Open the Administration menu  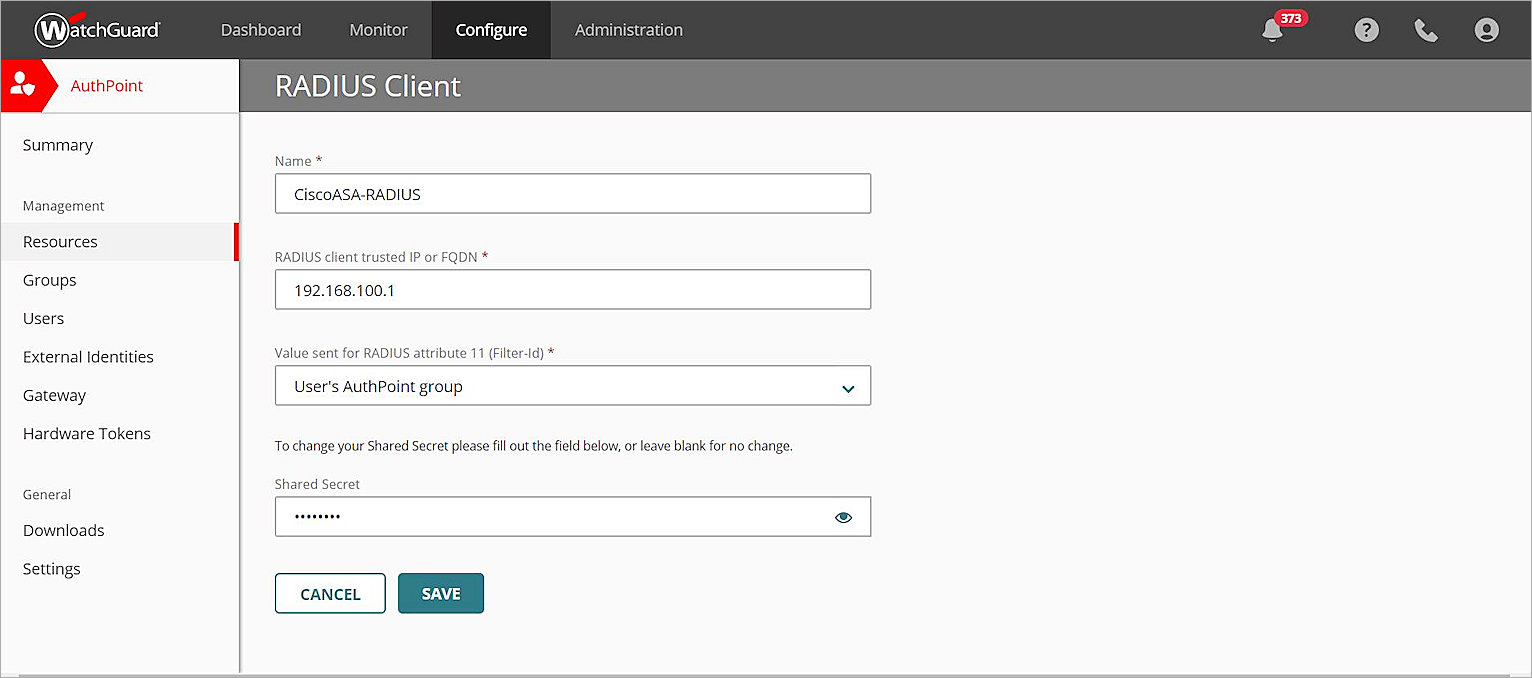pyautogui.click(x=628, y=30)
